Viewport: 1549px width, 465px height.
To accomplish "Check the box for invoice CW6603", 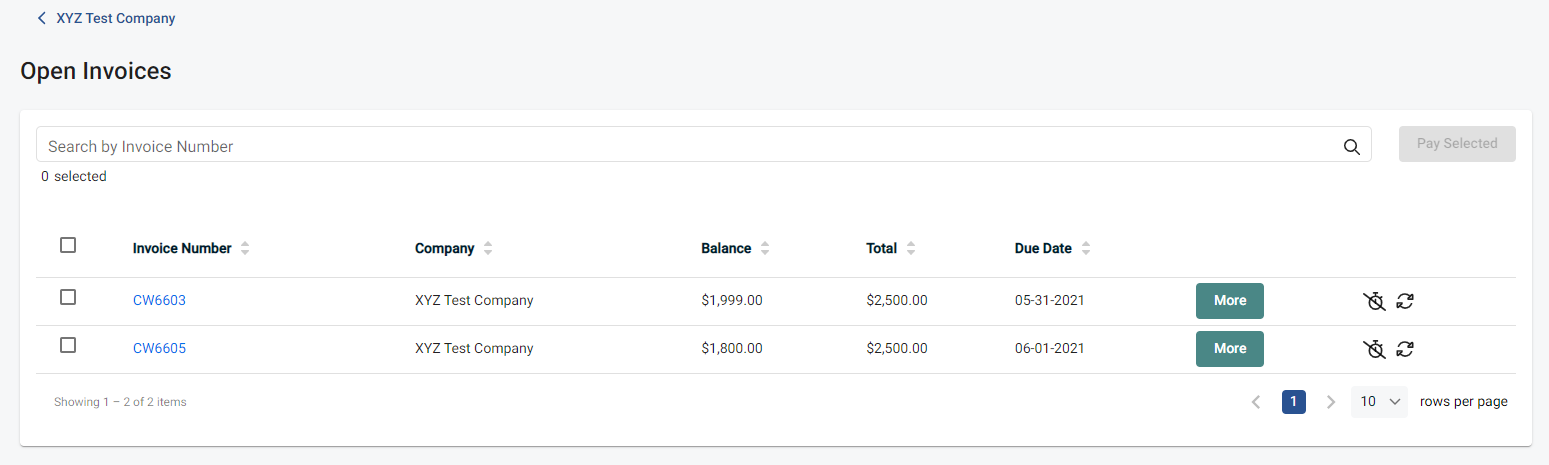I will tap(68, 297).
